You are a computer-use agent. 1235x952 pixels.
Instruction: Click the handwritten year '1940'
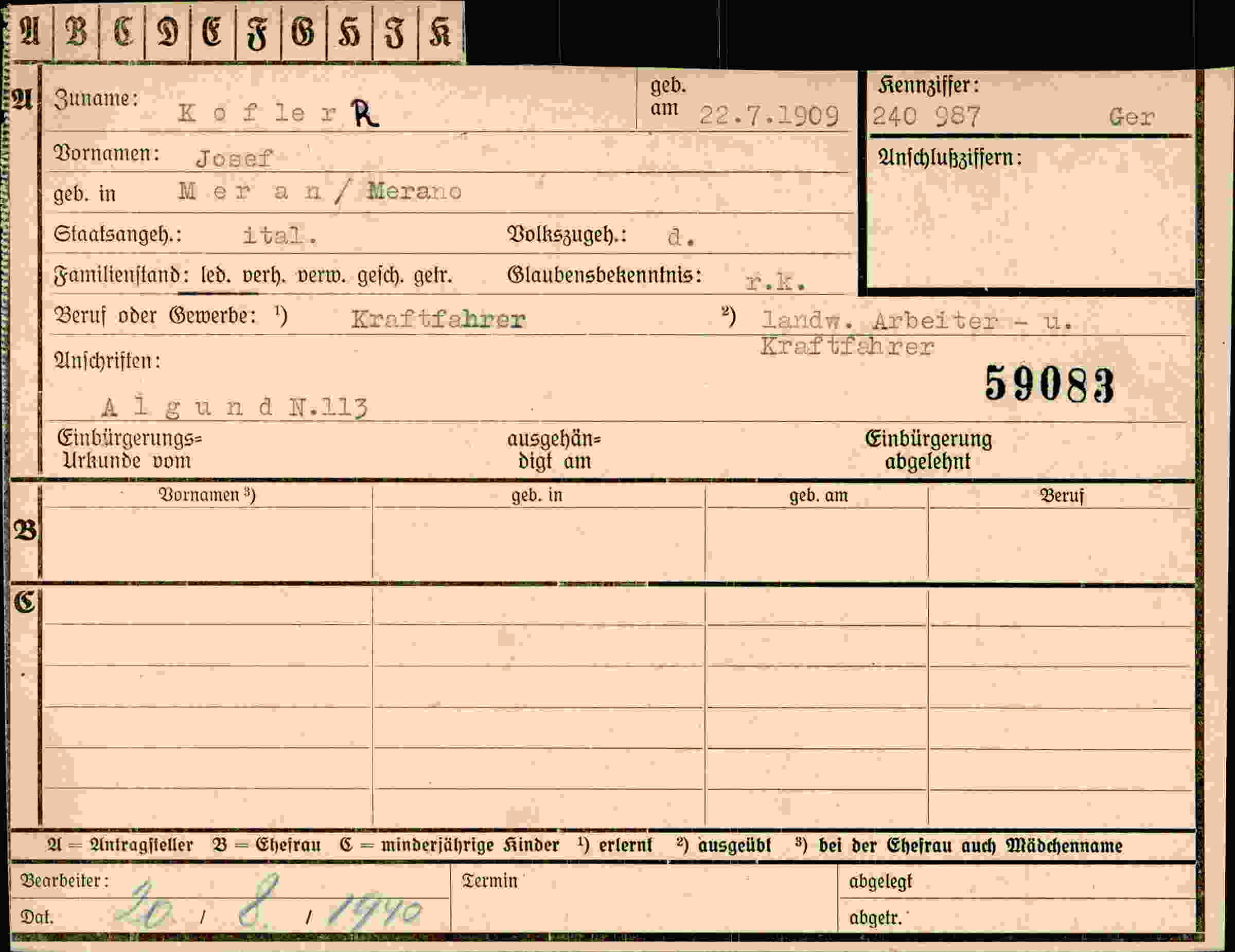[375, 910]
